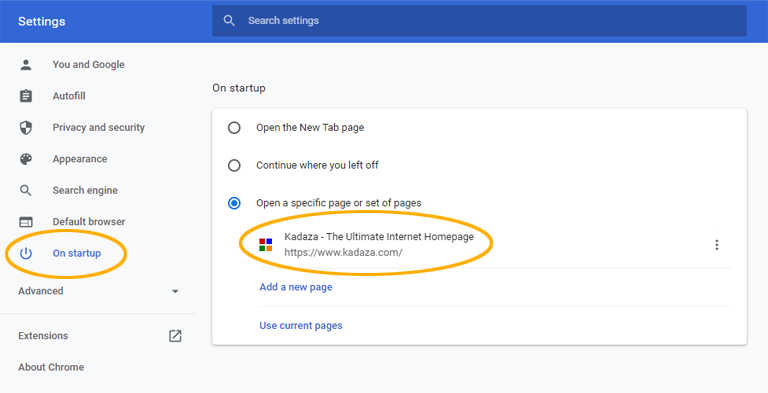Open Extensions page link
The image size is (768, 393).
click(43, 336)
